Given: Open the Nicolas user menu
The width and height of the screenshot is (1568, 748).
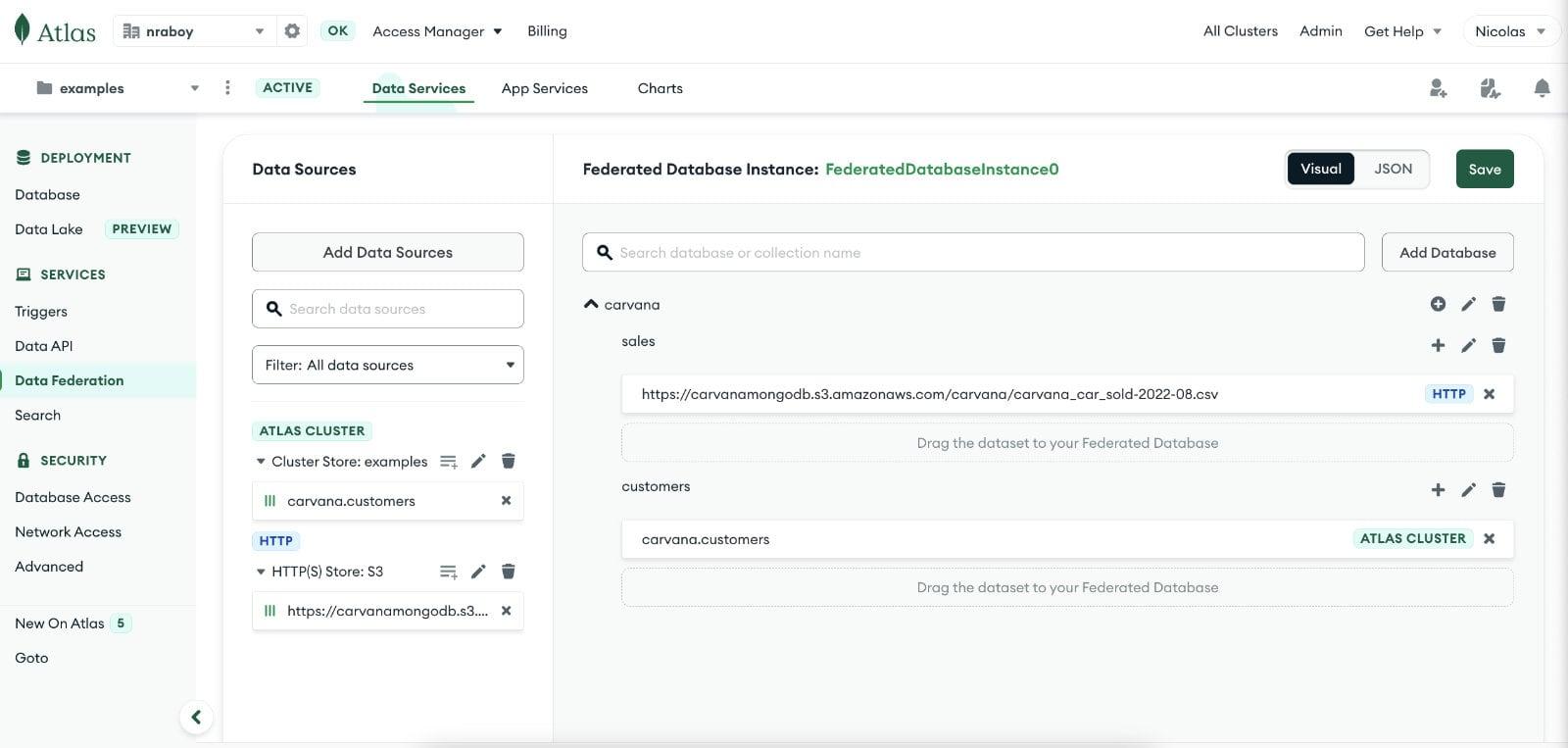Looking at the screenshot, I should [x=1510, y=31].
